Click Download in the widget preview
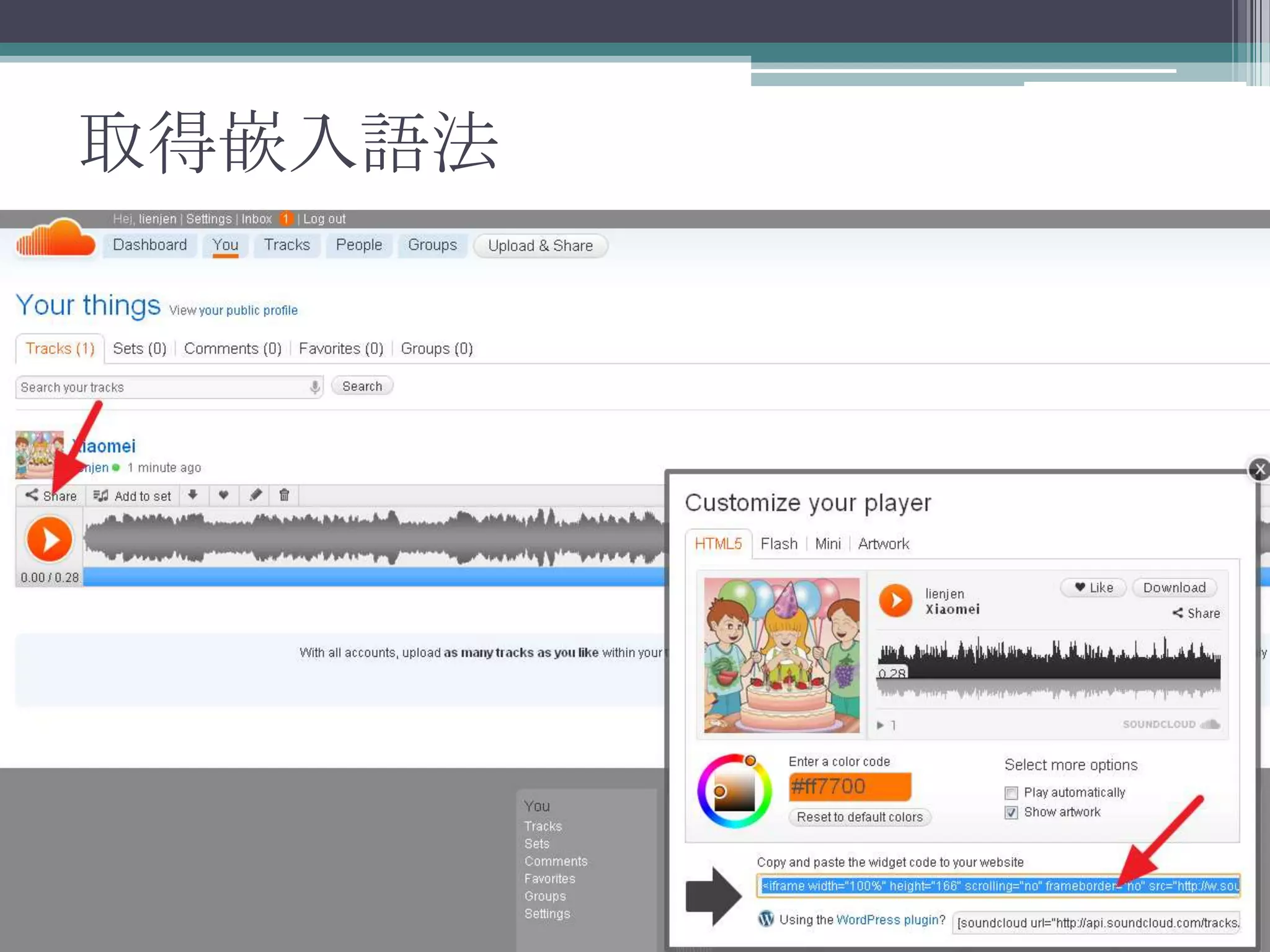Image resolution: width=1270 pixels, height=952 pixels. click(1175, 588)
